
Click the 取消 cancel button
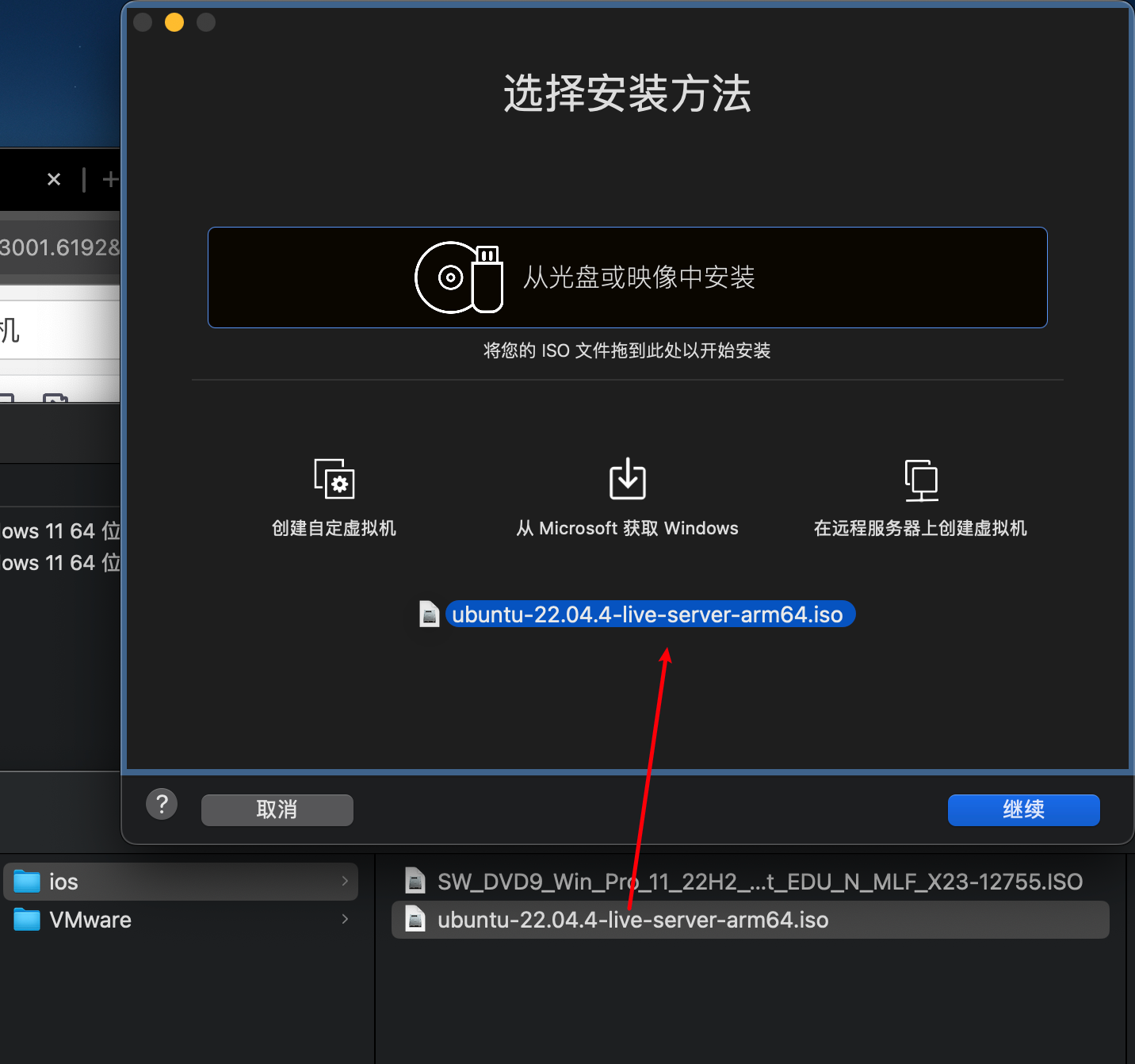[x=277, y=809]
